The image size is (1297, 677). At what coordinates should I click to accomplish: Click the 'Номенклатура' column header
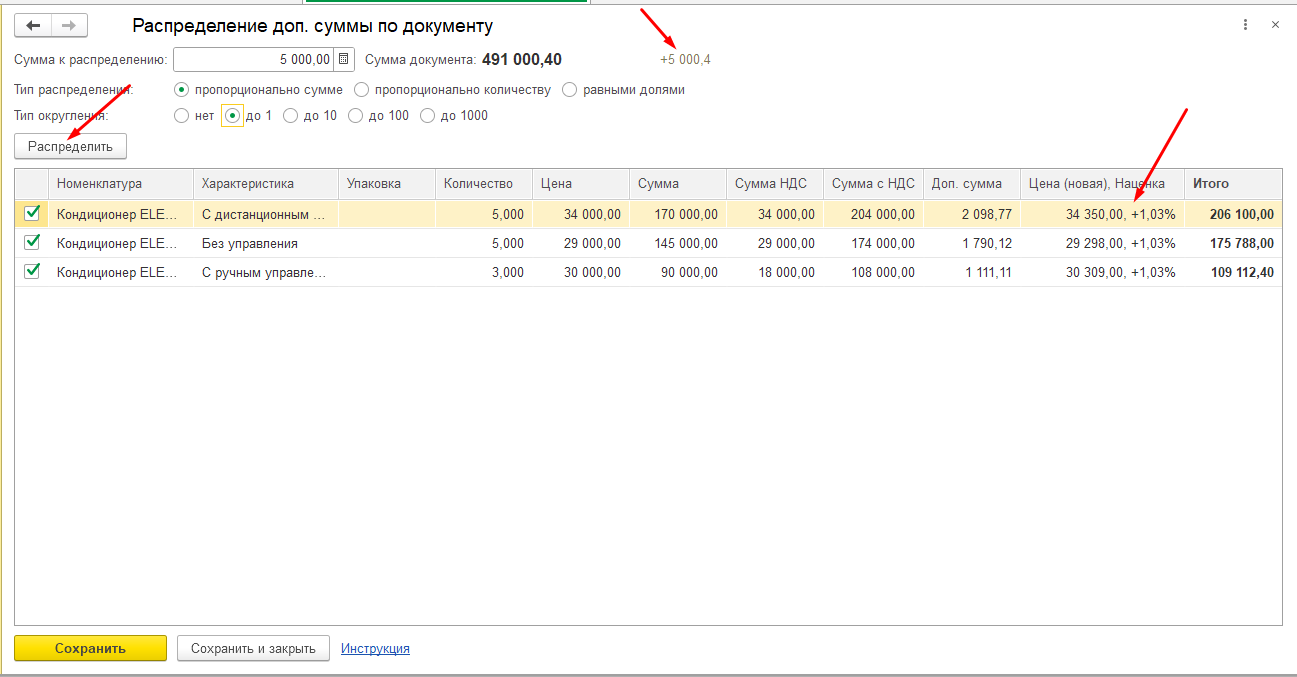[x=120, y=184]
